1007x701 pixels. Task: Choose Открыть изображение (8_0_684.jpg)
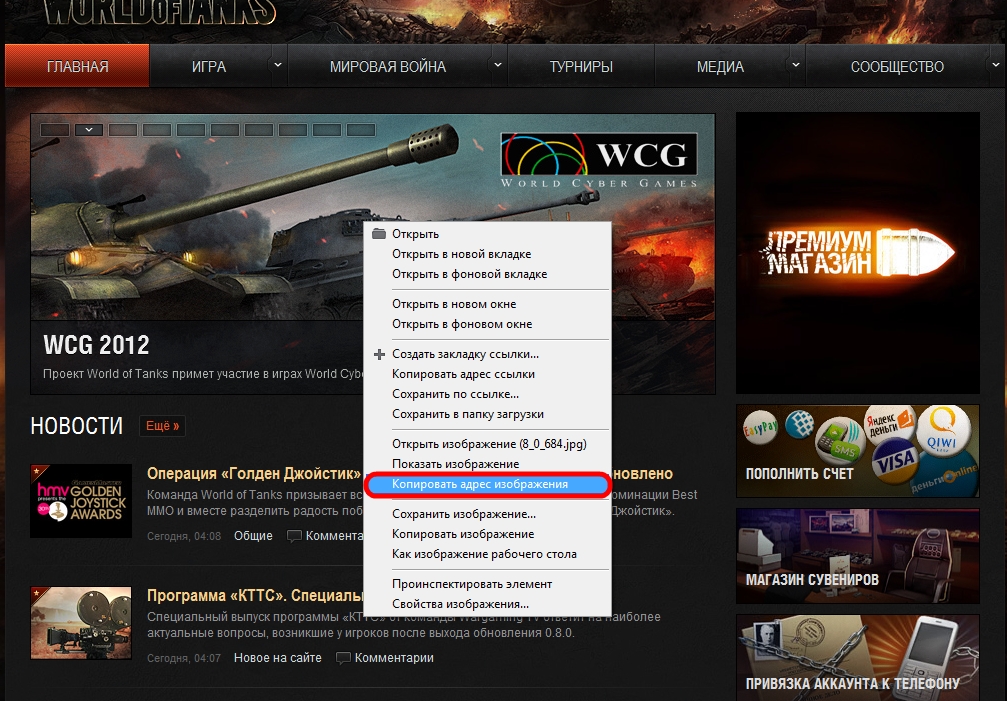point(487,444)
